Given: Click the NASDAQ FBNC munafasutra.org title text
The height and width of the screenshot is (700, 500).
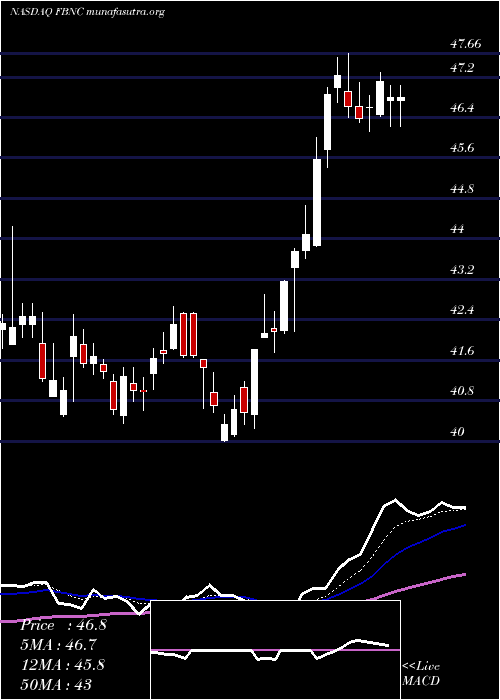Looking at the screenshot, I should 87,12.
